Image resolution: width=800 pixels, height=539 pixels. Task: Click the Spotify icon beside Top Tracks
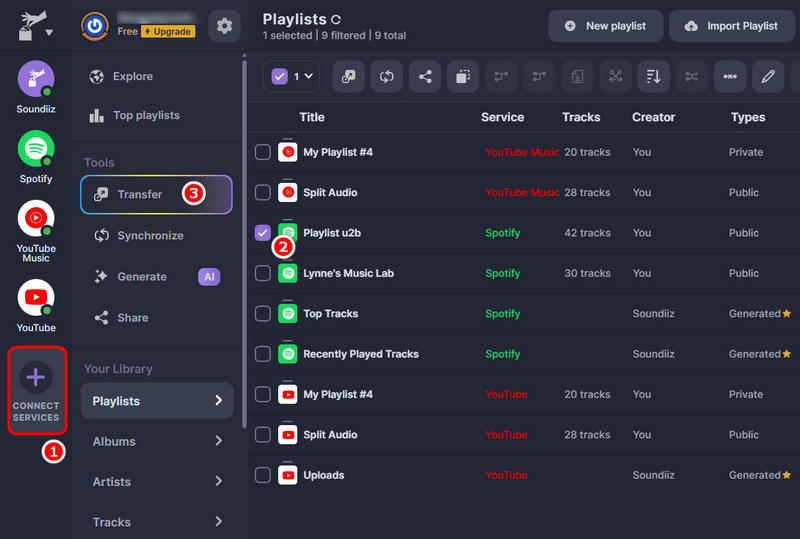288,313
